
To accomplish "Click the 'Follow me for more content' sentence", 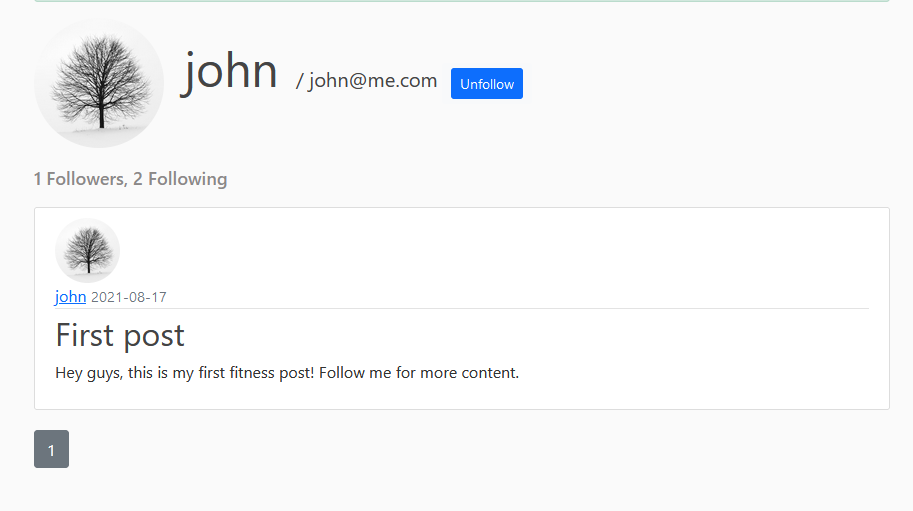I will coord(419,372).
